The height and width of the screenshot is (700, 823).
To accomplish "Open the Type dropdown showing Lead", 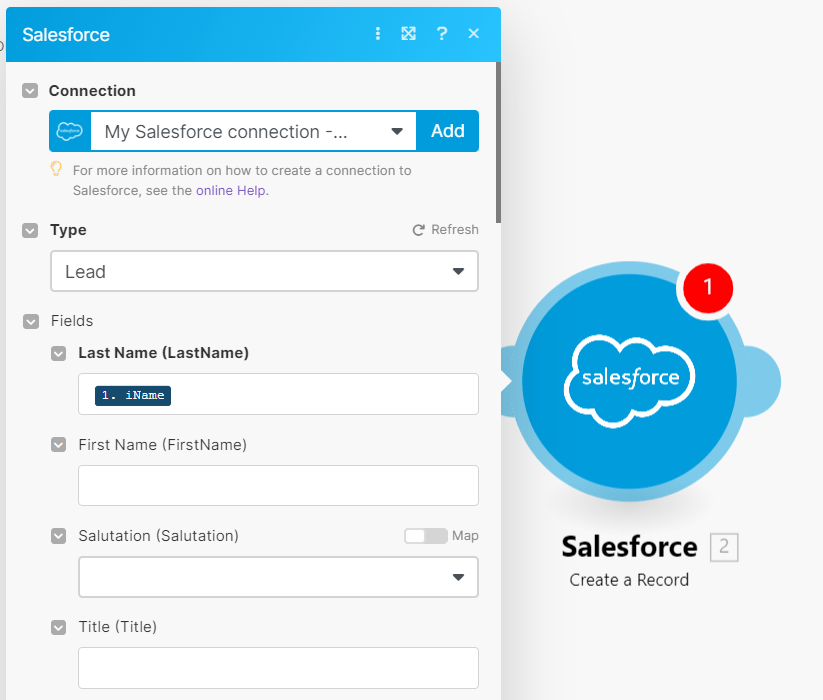I will (264, 271).
